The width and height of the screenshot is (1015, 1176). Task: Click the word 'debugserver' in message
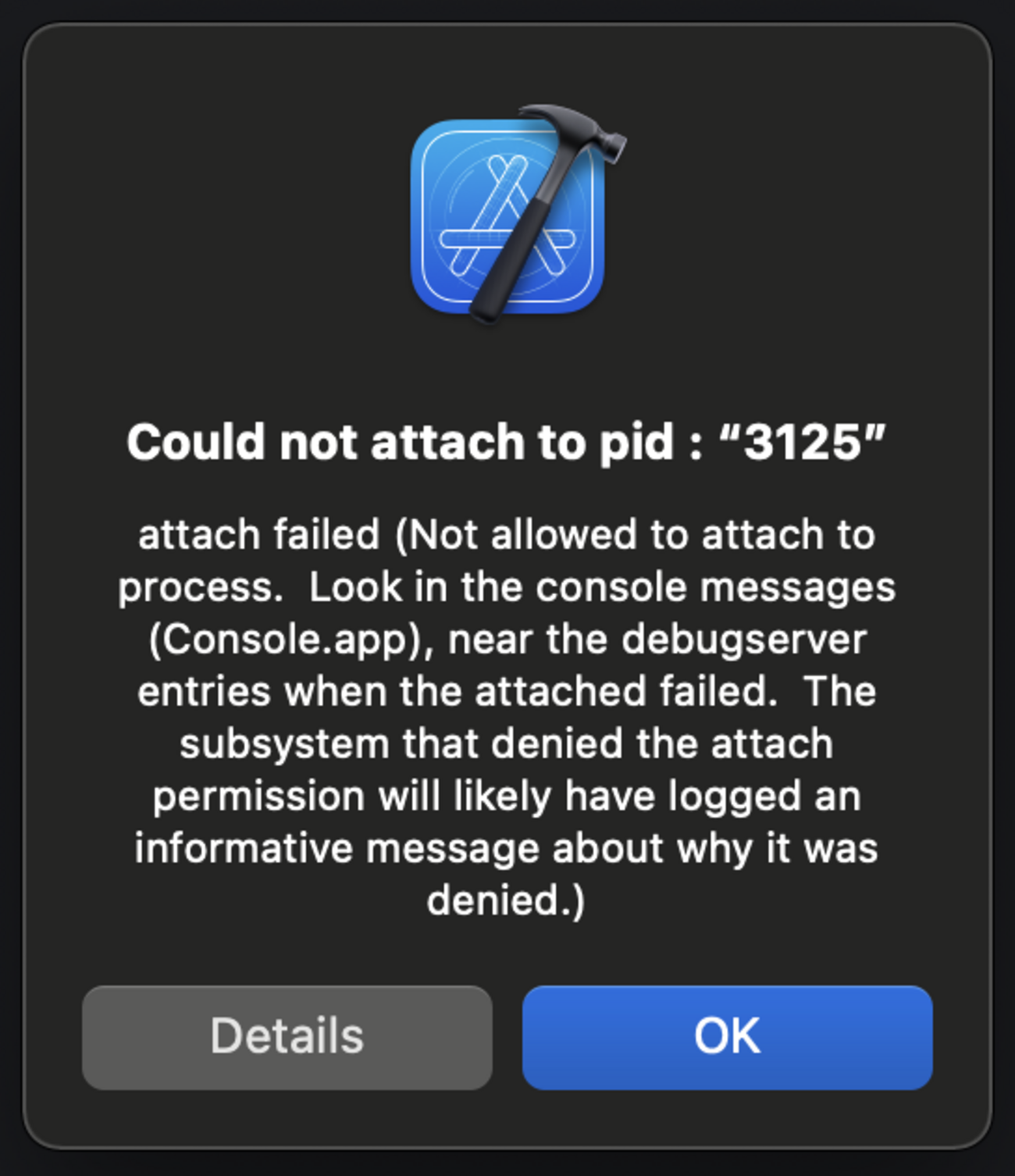744,640
